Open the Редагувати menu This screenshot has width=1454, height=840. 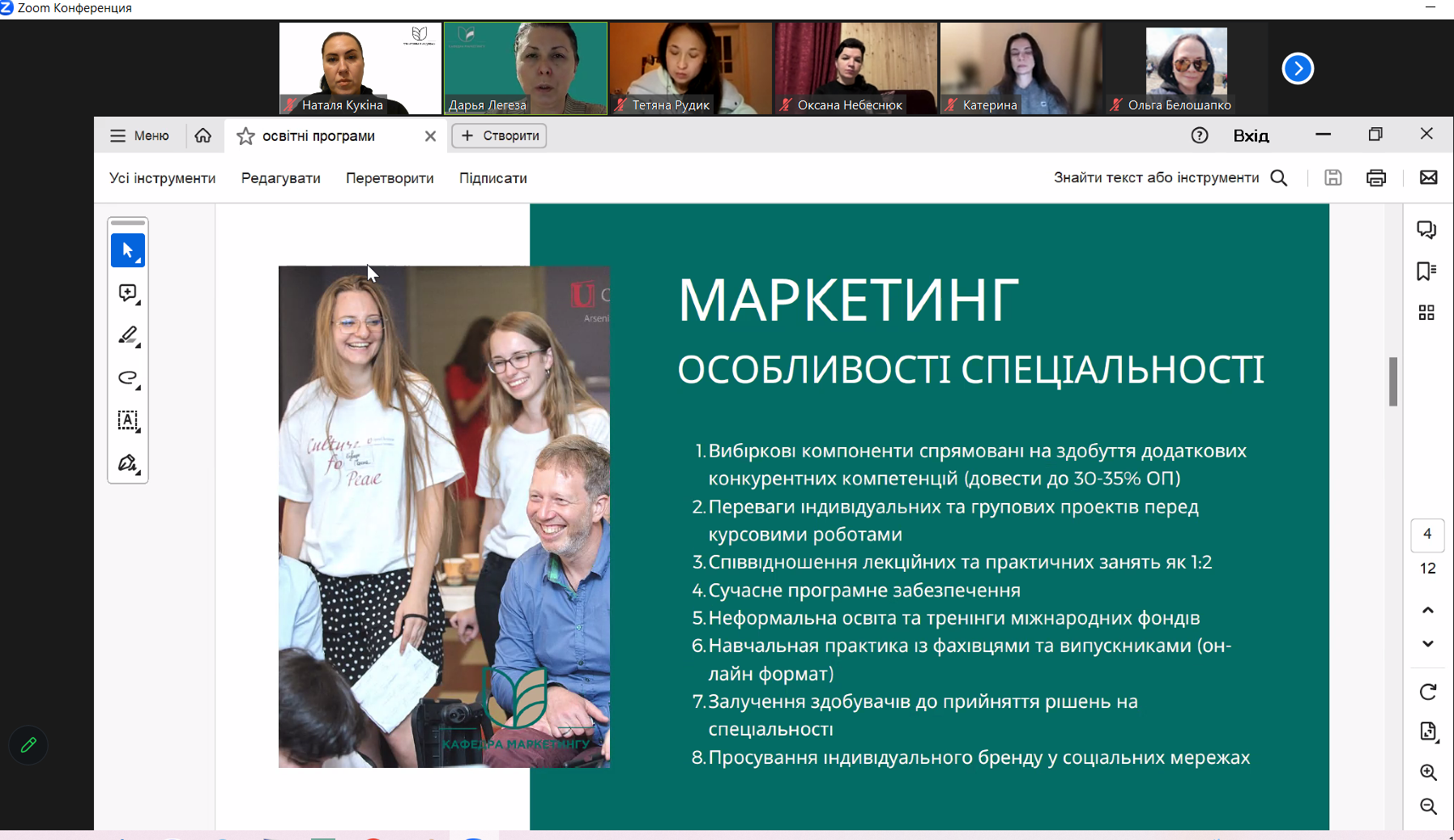click(x=280, y=178)
